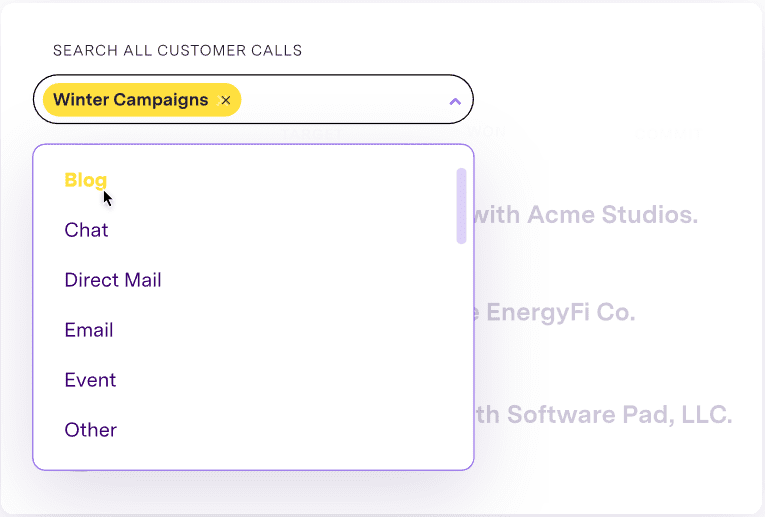
Task: Select the Blog option
Action: (x=85, y=180)
